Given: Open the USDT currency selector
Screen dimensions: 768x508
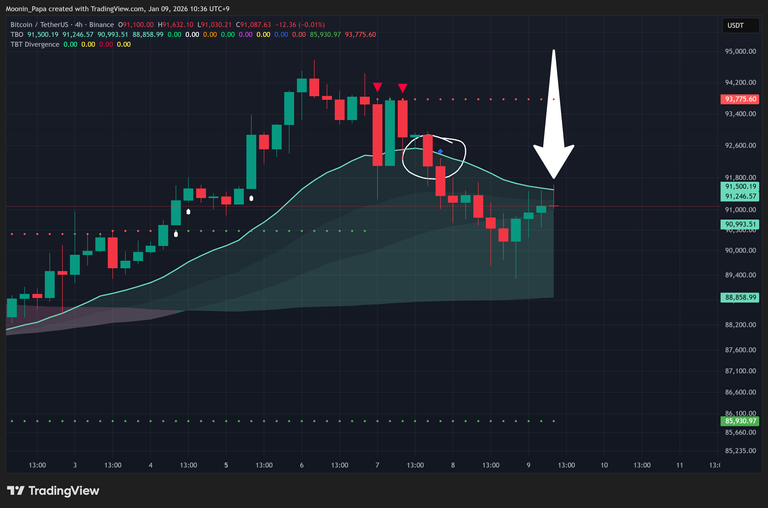Looking at the screenshot, I should point(735,25).
